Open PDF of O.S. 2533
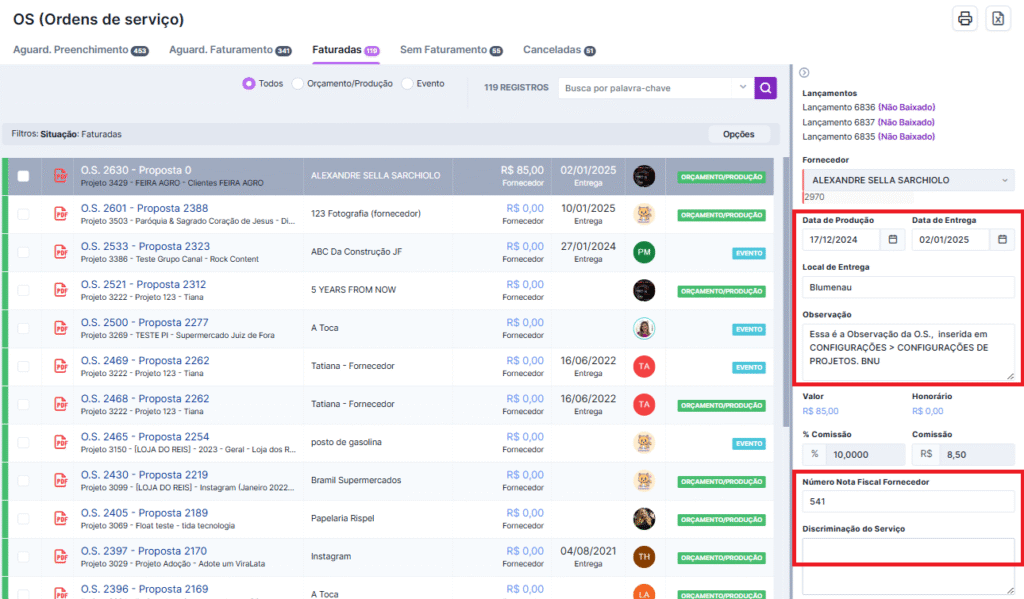 pyautogui.click(x=61, y=251)
